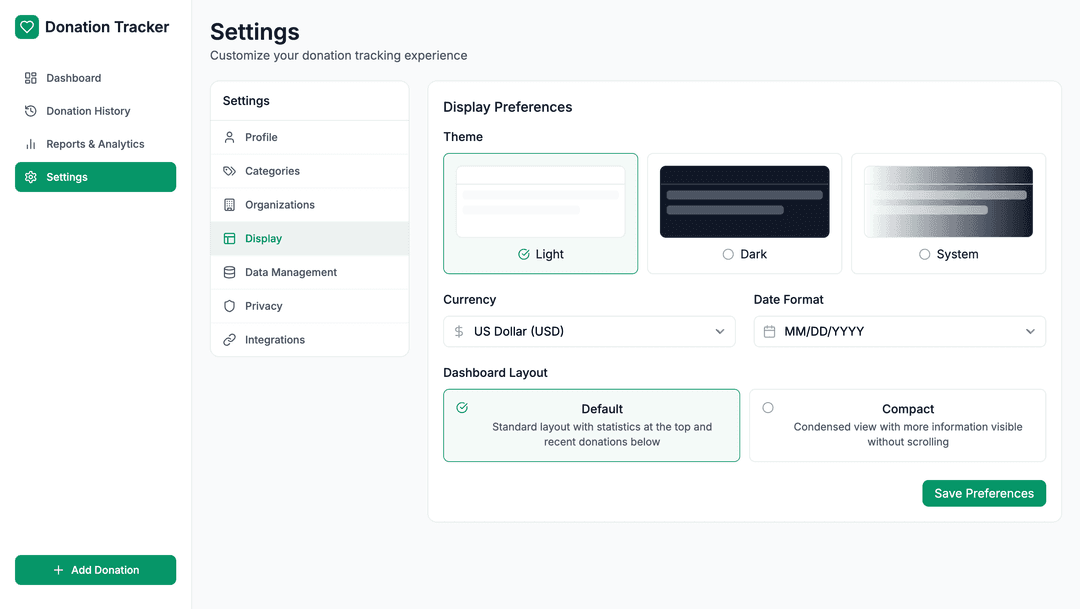Go to the Integrations settings section
The width and height of the screenshot is (1080, 609).
point(274,340)
